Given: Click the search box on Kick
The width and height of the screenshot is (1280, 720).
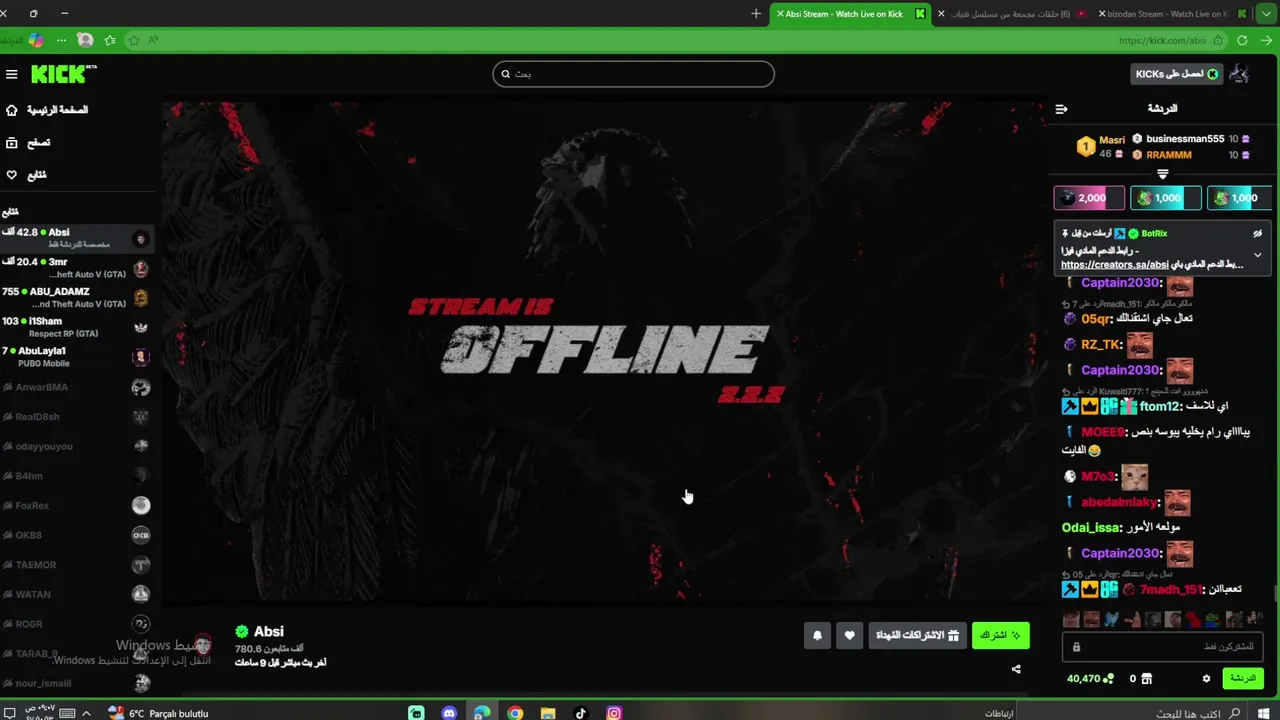Looking at the screenshot, I should 633,74.
